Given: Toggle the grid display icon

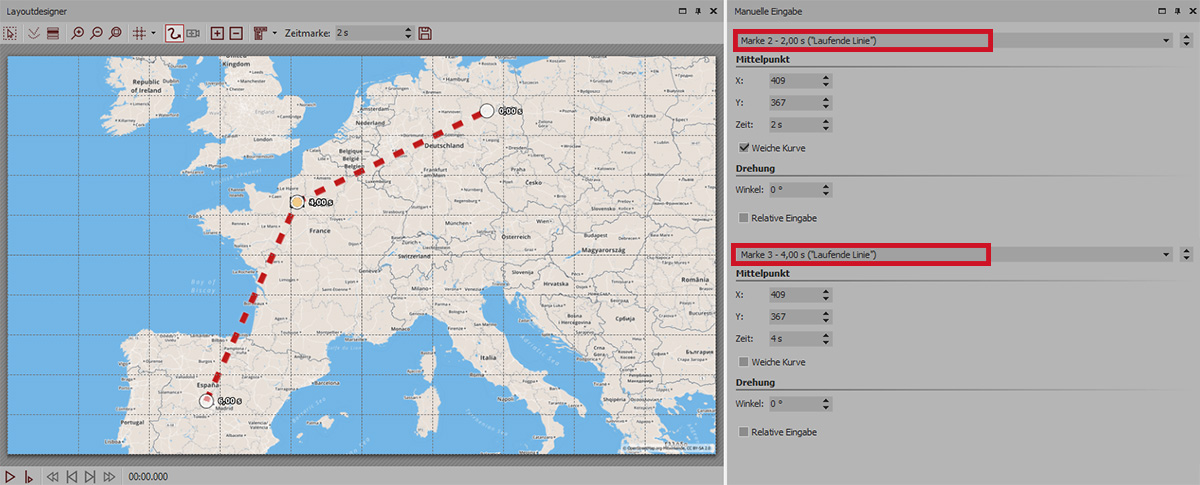Looking at the screenshot, I should click(138, 33).
